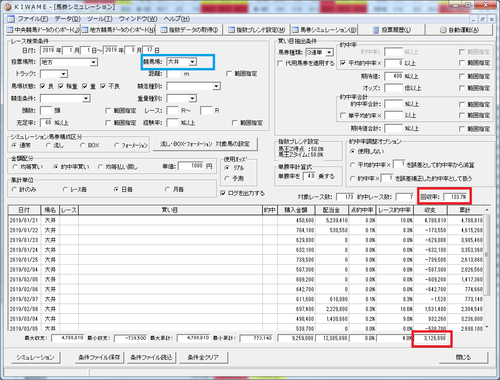Open the ヘルプ menu
The width and height of the screenshot is (500, 380).
177,19
